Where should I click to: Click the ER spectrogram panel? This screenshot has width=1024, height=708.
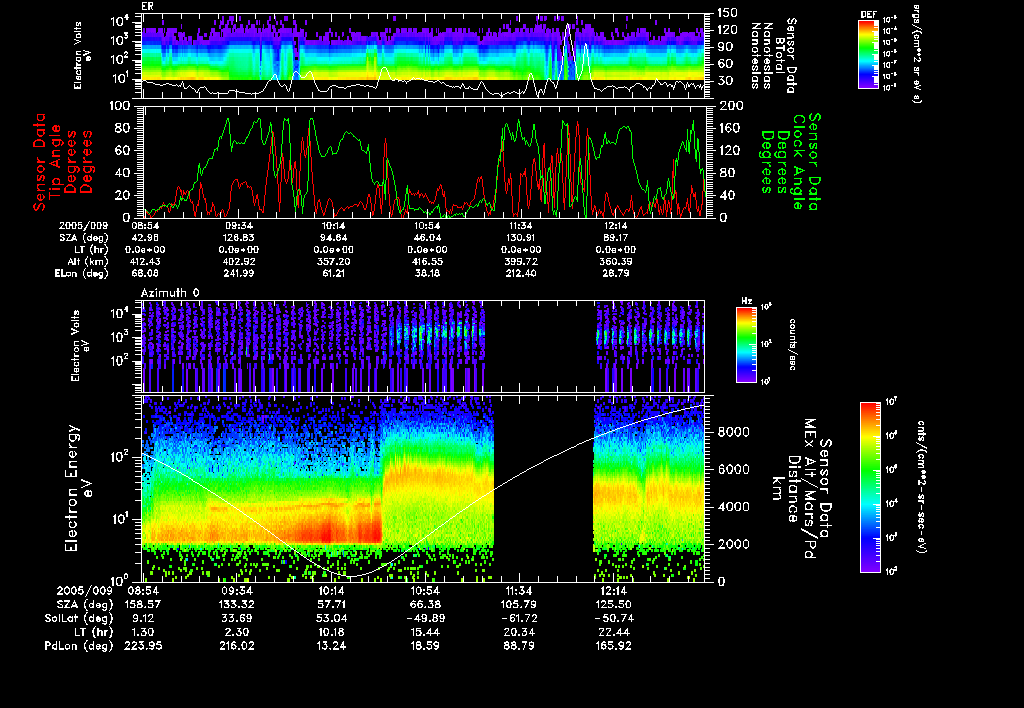point(423,56)
